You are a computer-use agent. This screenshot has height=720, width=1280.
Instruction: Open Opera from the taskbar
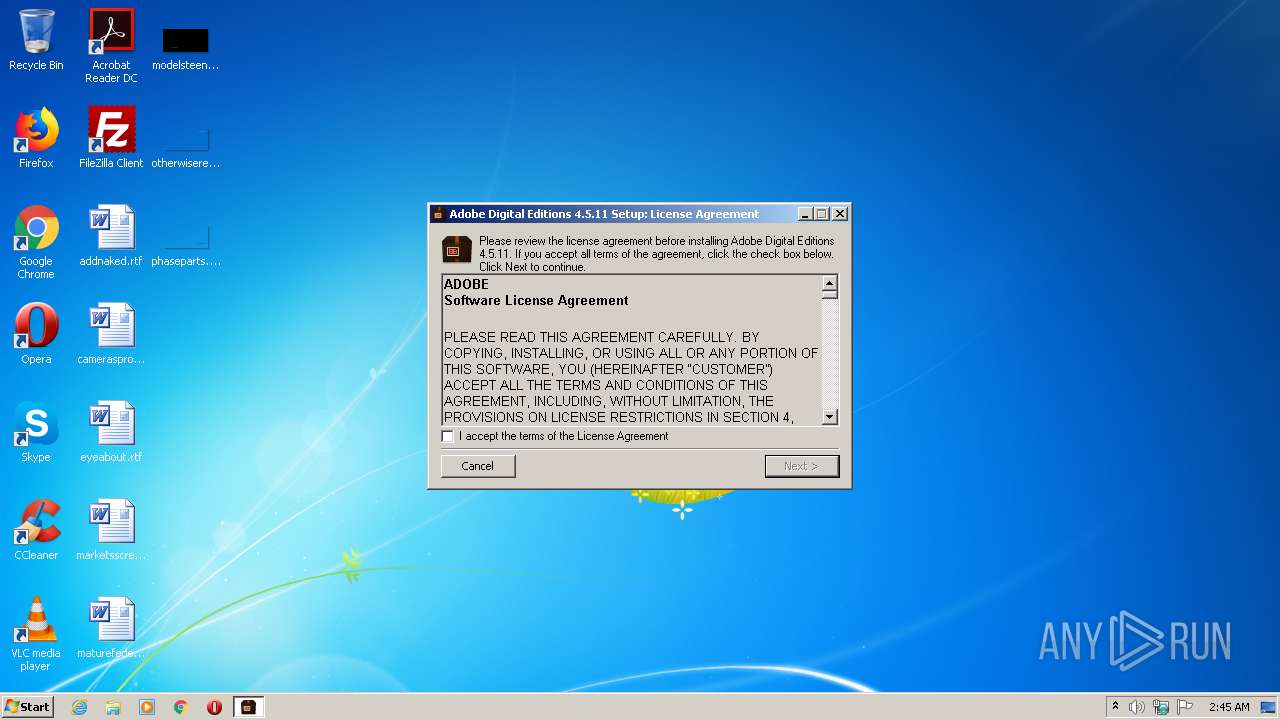point(214,707)
